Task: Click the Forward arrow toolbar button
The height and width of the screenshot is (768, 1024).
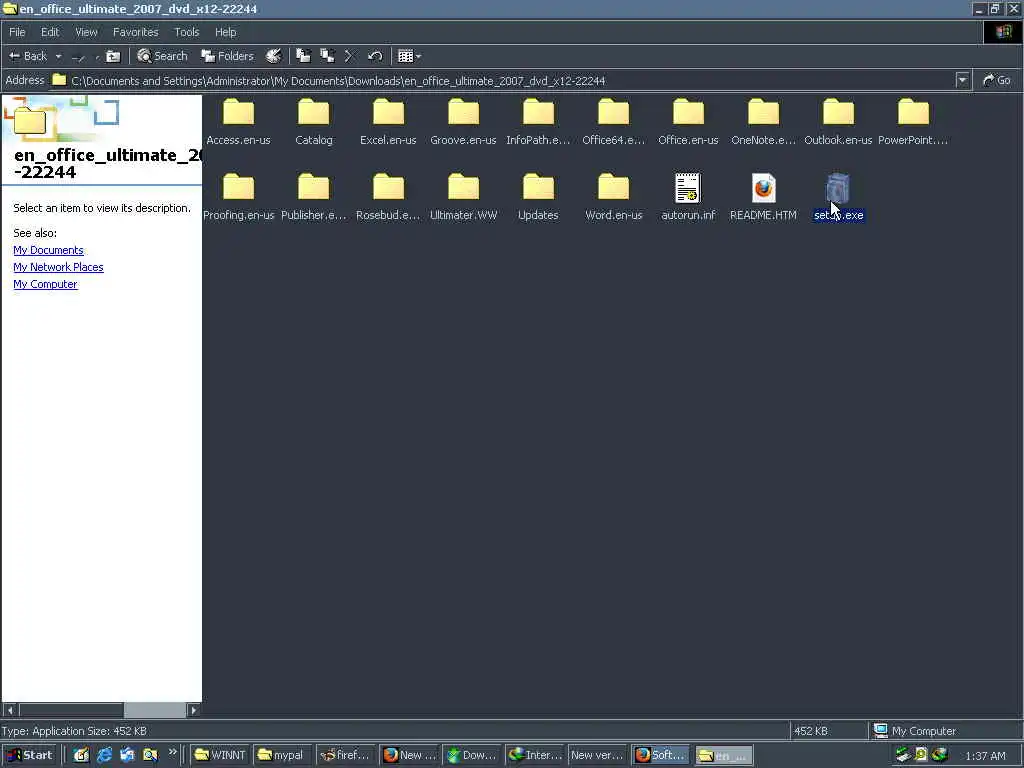Action: click(x=78, y=57)
